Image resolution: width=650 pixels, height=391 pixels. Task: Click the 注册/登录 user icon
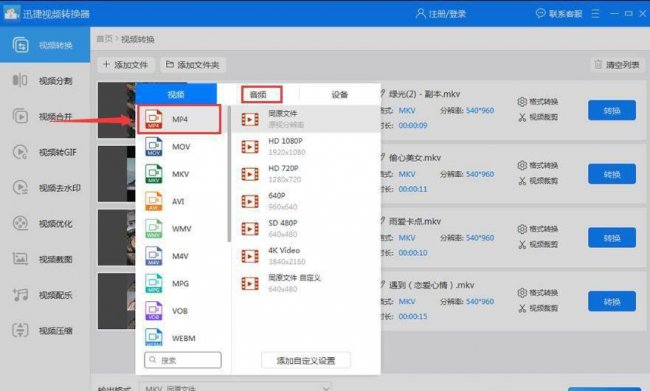(420, 13)
